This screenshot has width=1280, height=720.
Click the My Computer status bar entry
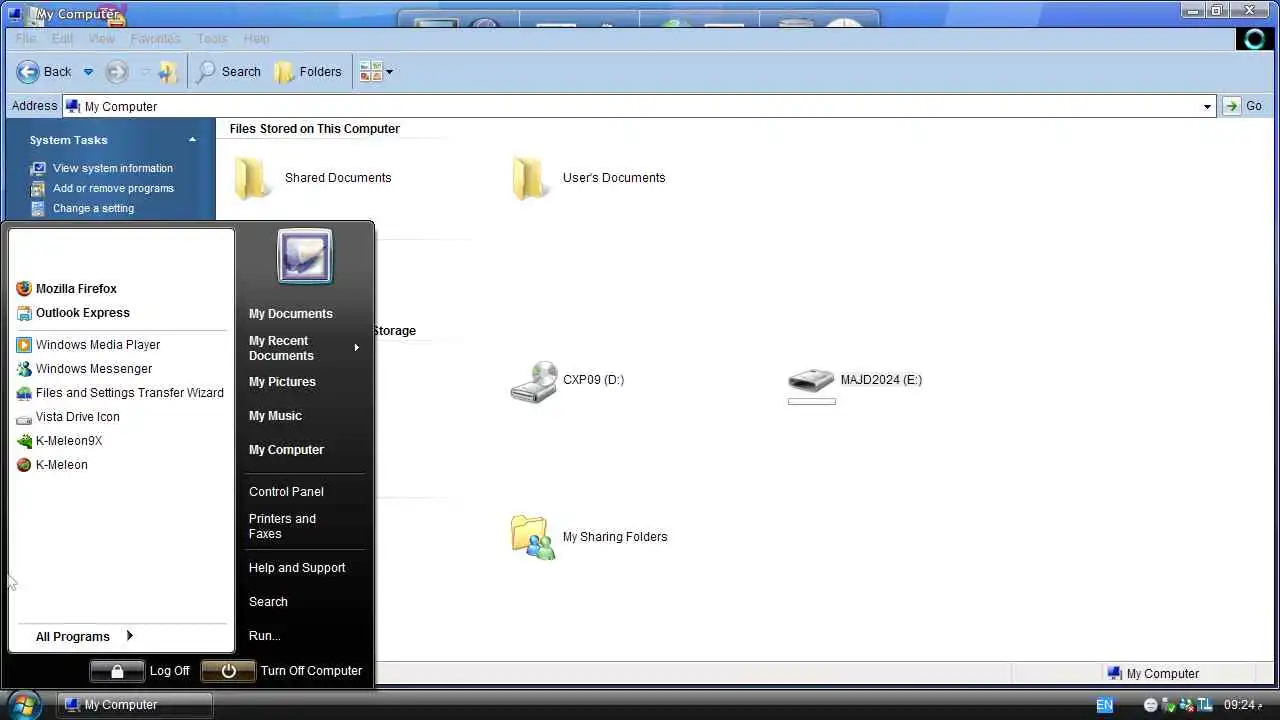point(1153,673)
